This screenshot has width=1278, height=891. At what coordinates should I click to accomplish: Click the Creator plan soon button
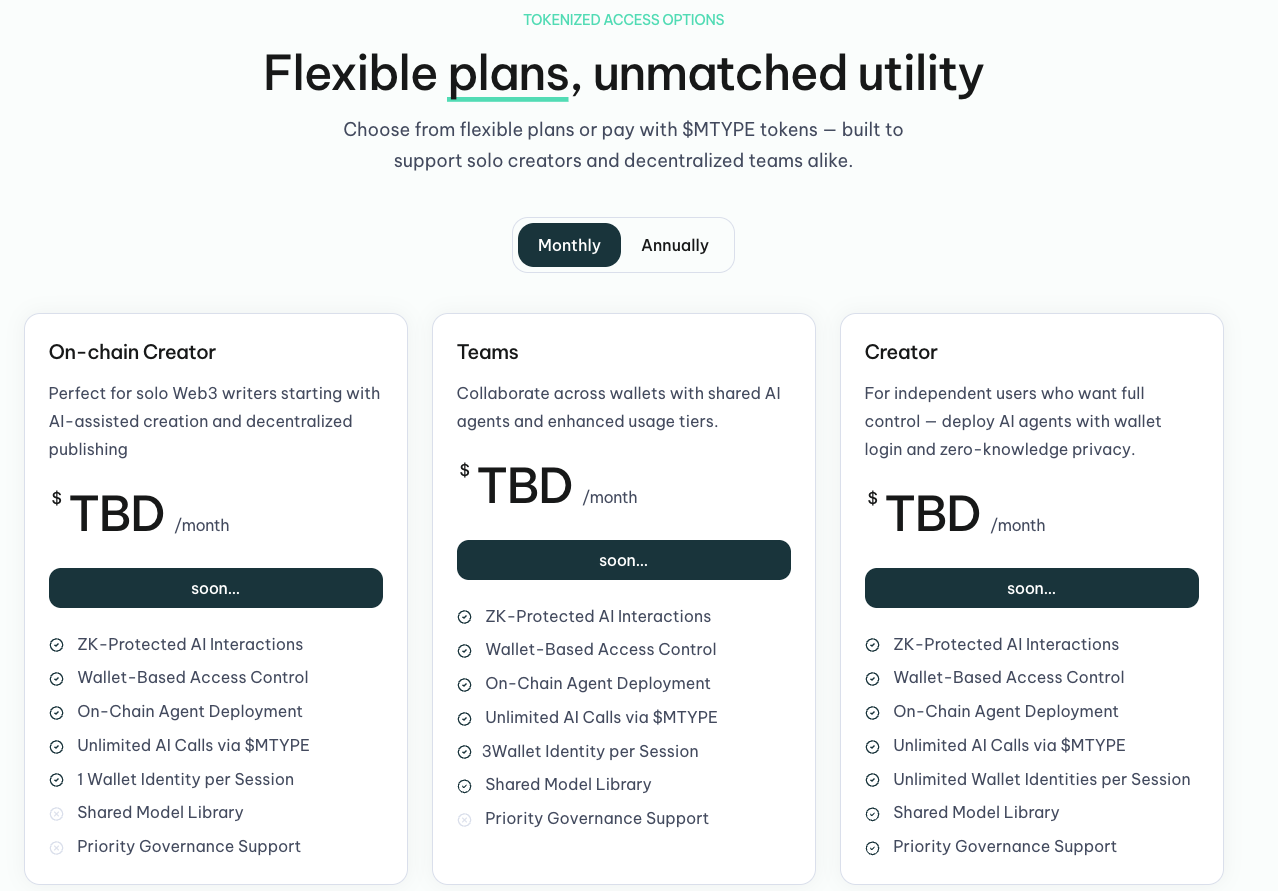coord(1032,588)
